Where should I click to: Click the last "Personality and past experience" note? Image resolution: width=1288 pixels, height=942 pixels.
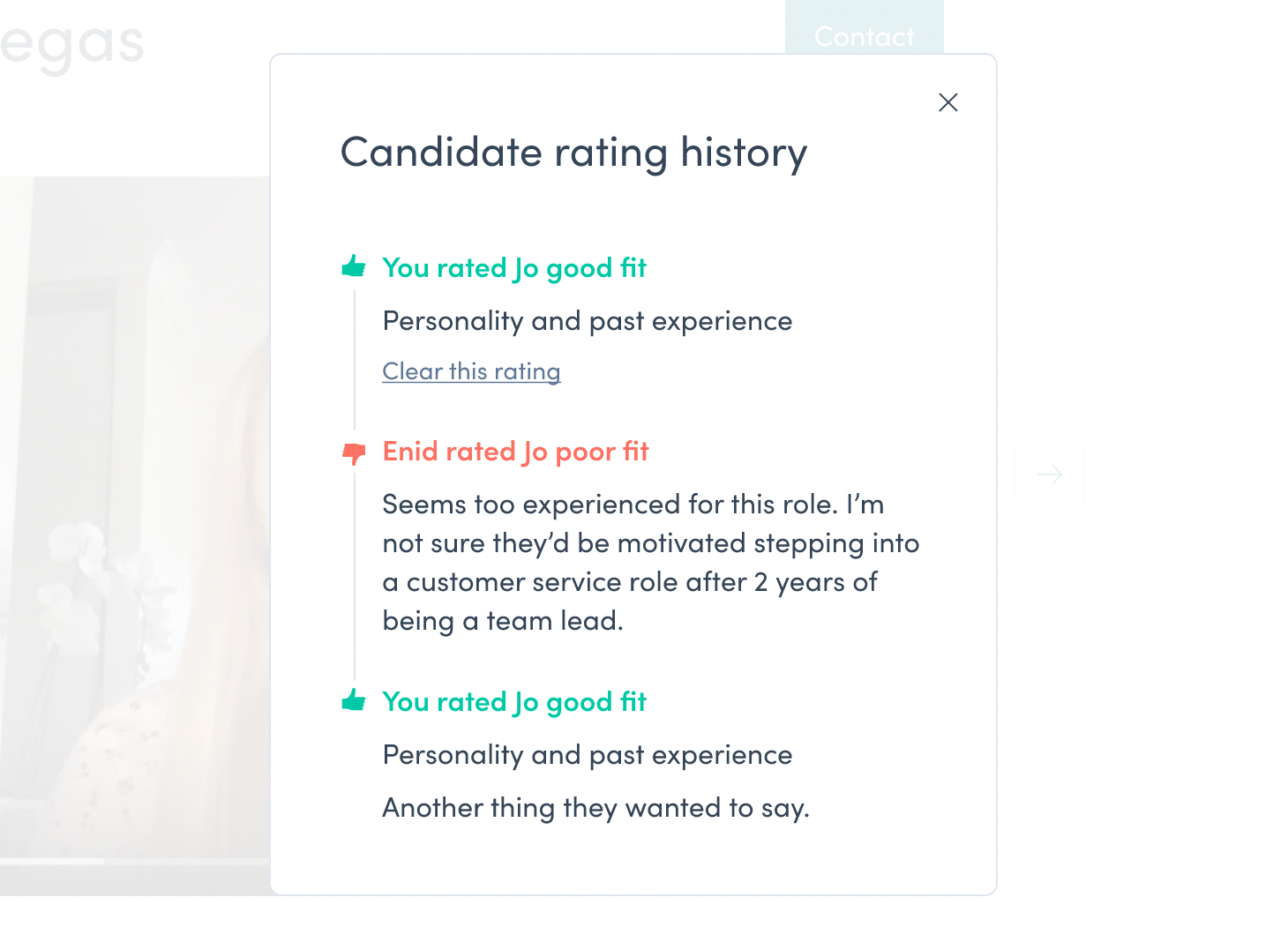[x=588, y=755]
